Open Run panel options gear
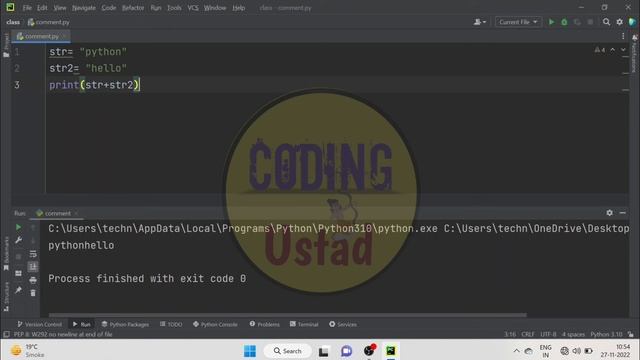This screenshot has width=640, height=360. tap(609, 213)
